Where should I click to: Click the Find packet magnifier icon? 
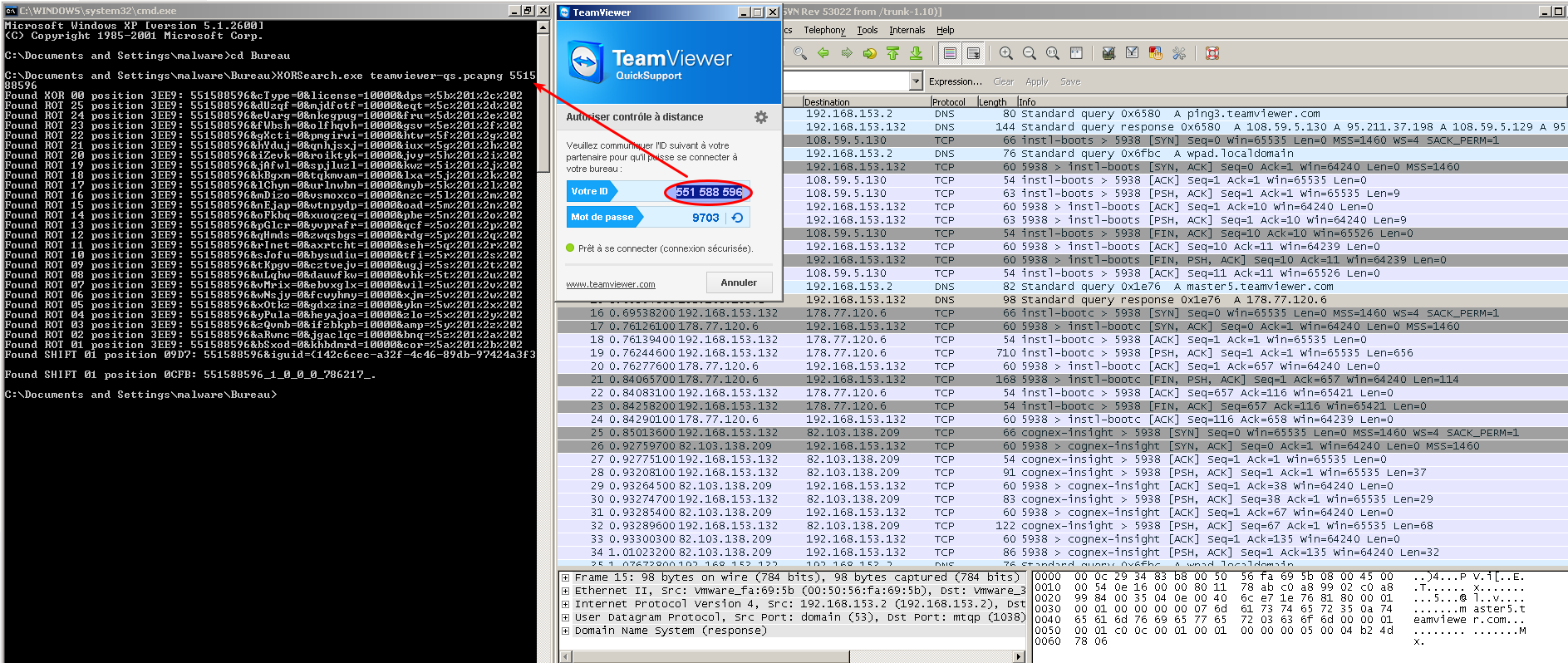pos(800,53)
